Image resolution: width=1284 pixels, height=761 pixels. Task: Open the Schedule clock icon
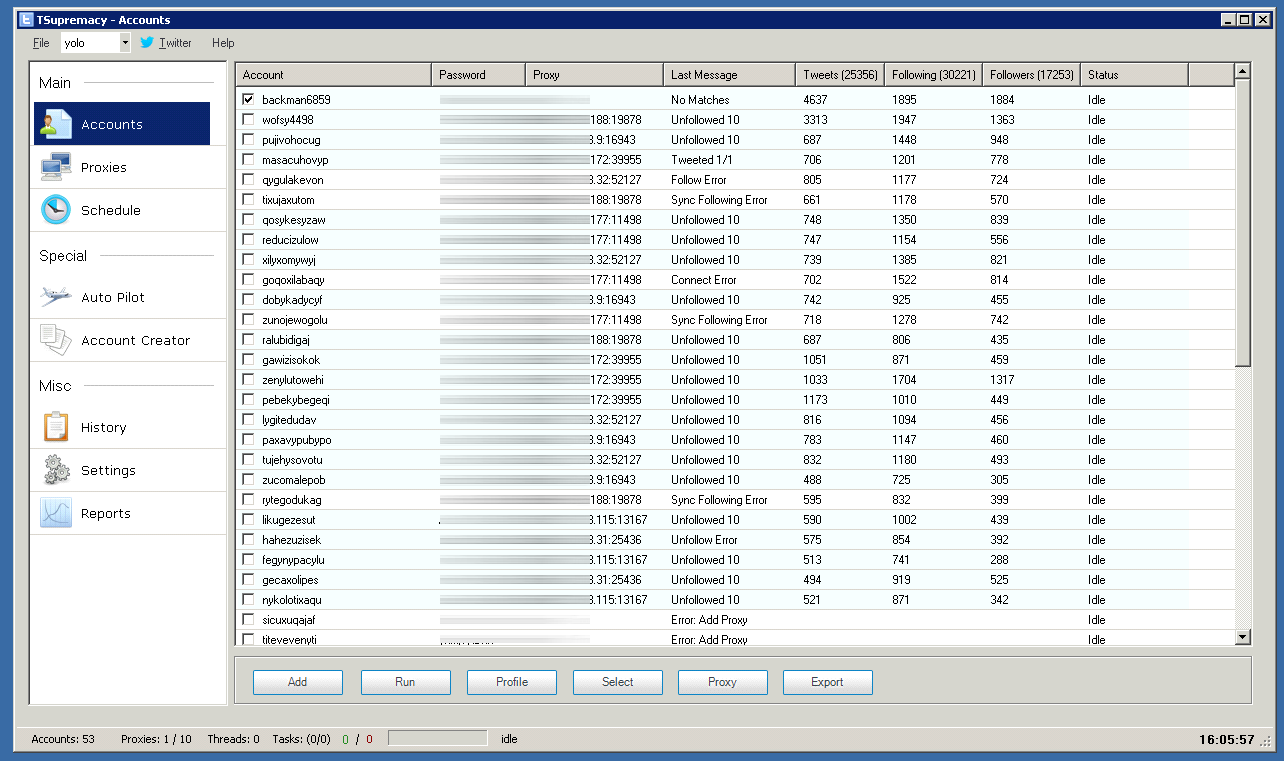click(x=55, y=210)
